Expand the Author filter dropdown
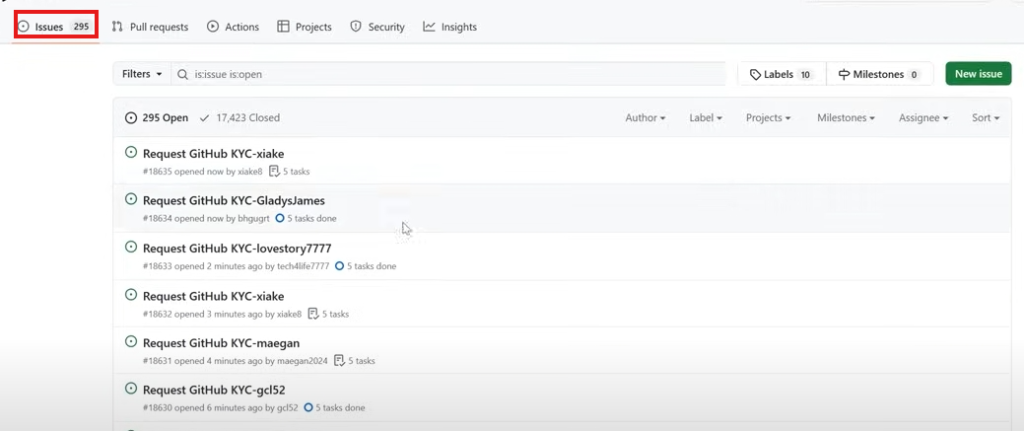Screen dimensions: 1024x431 (x=645, y=118)
